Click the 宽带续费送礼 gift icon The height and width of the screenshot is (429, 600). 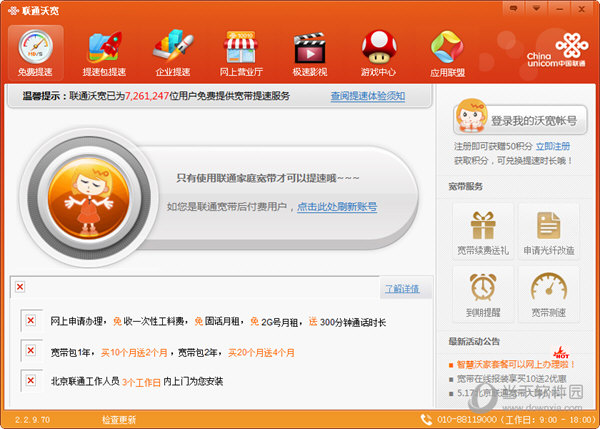pyautogui.click(x=483, y=232)
